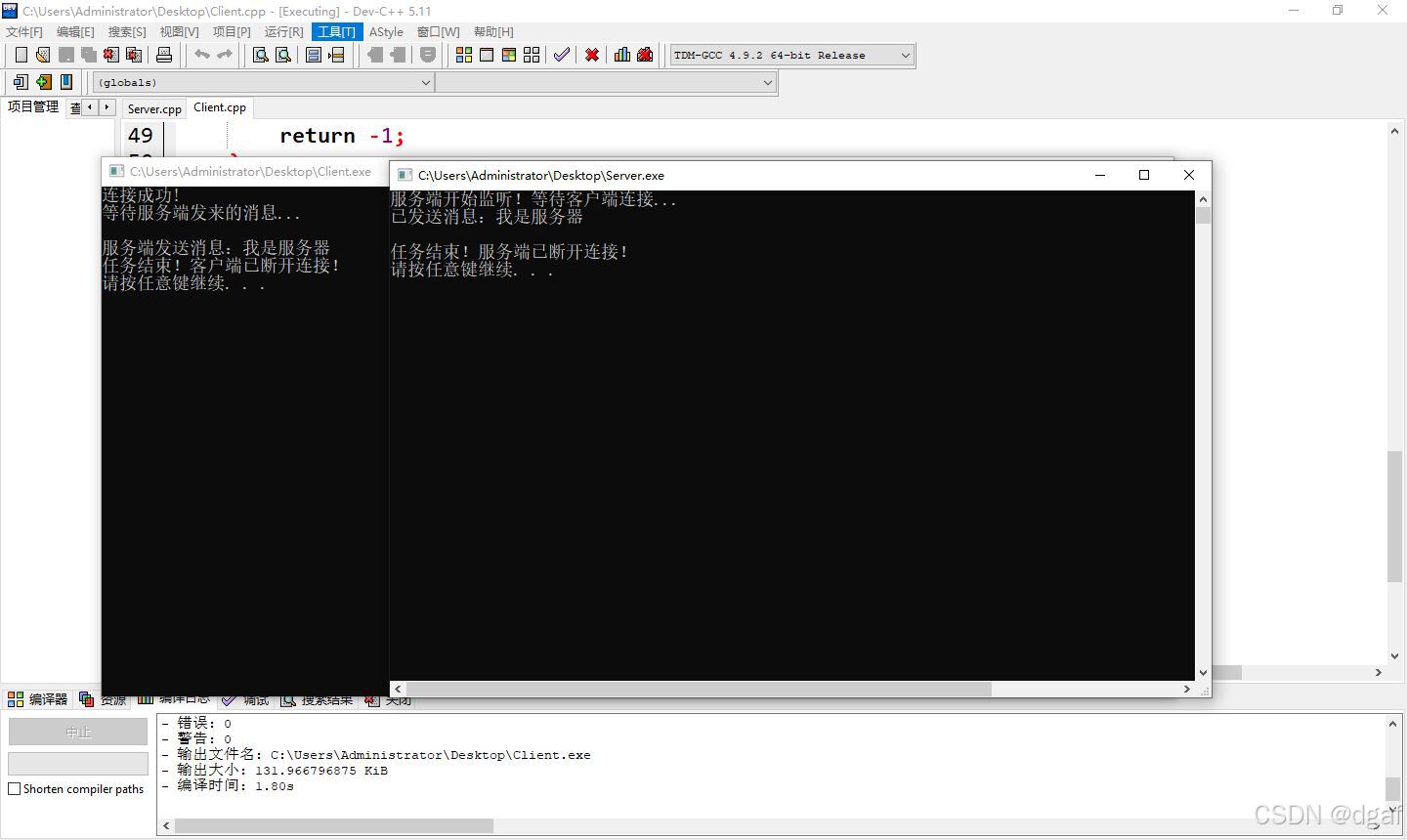
Task: Click line number 49 in the gutter
Action: (141, 136)
